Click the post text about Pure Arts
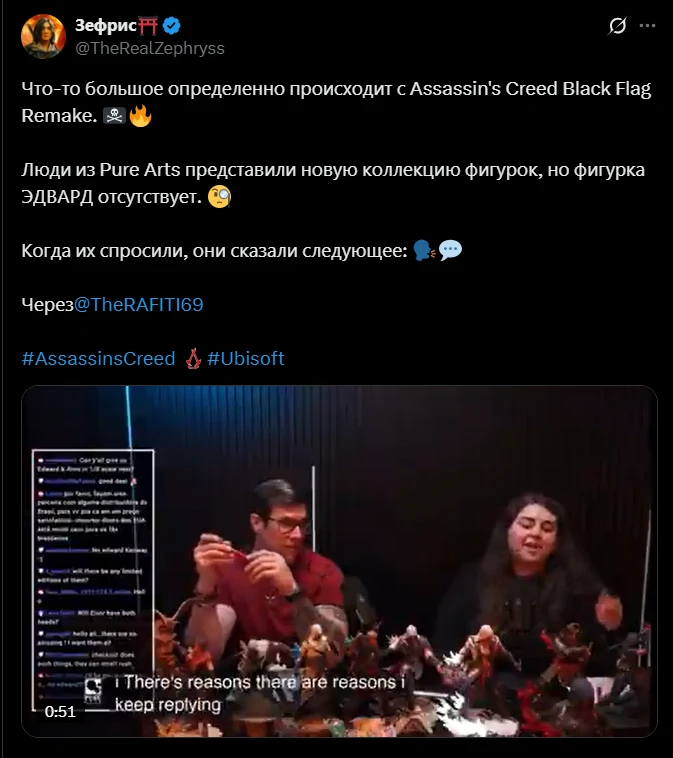This screenshot has width=673, height=758. click(x=333, y=183)
